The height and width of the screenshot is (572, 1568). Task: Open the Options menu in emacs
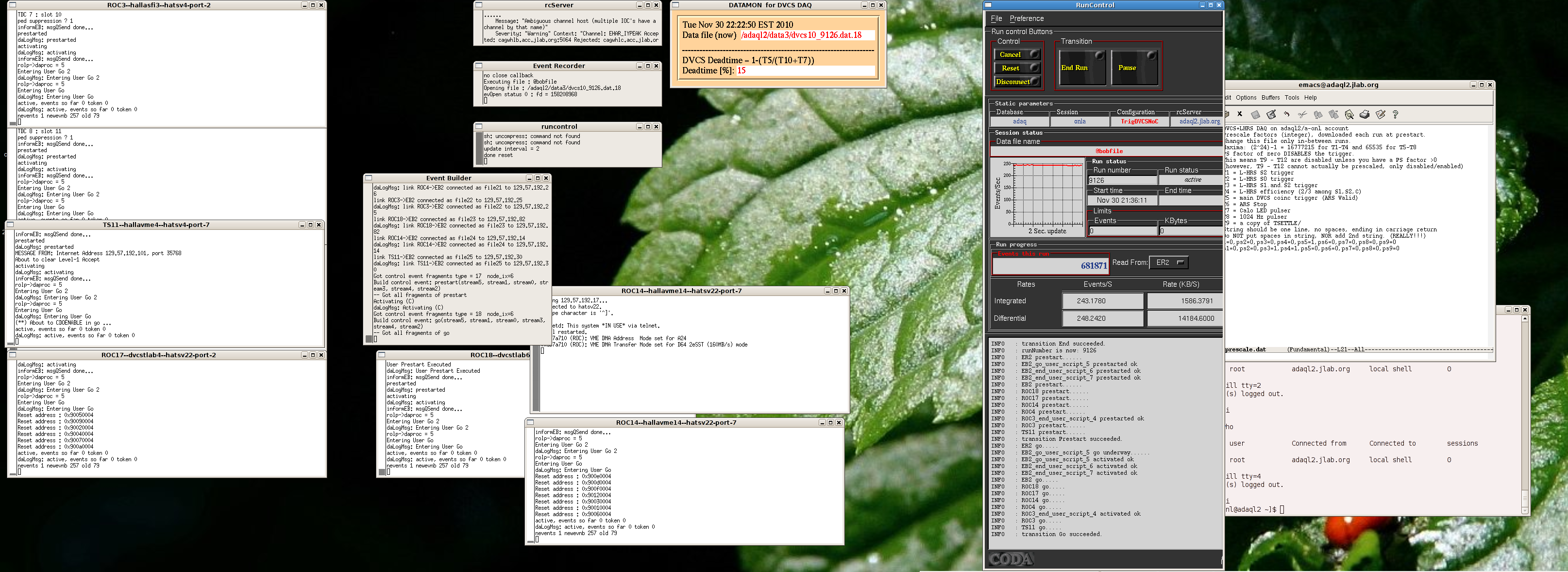pos(1246,98)
